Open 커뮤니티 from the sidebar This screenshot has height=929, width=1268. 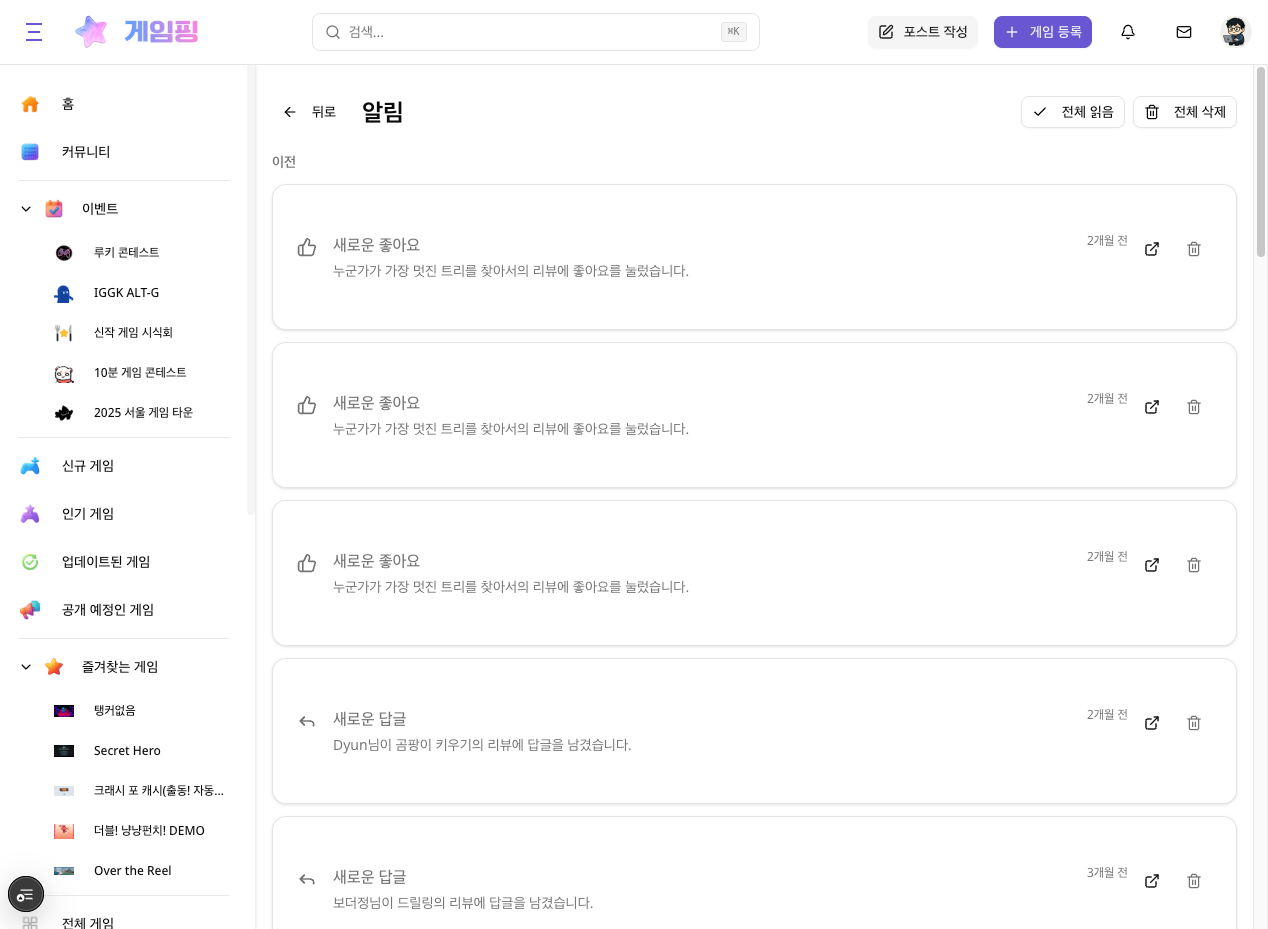click(86, 152)
